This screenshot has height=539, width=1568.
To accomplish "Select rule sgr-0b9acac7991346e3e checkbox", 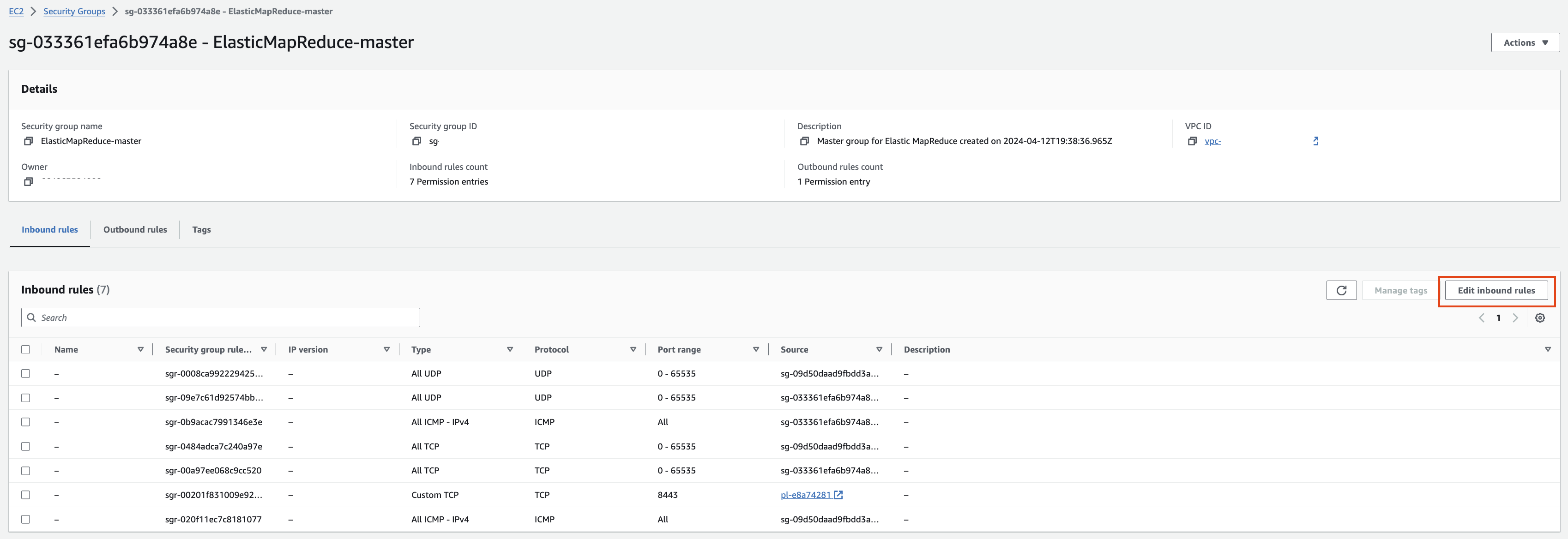I will tap(25, 422).
